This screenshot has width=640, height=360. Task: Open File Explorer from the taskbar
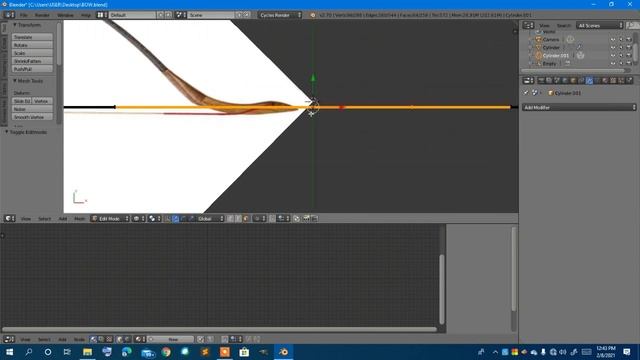click(87, 352)
